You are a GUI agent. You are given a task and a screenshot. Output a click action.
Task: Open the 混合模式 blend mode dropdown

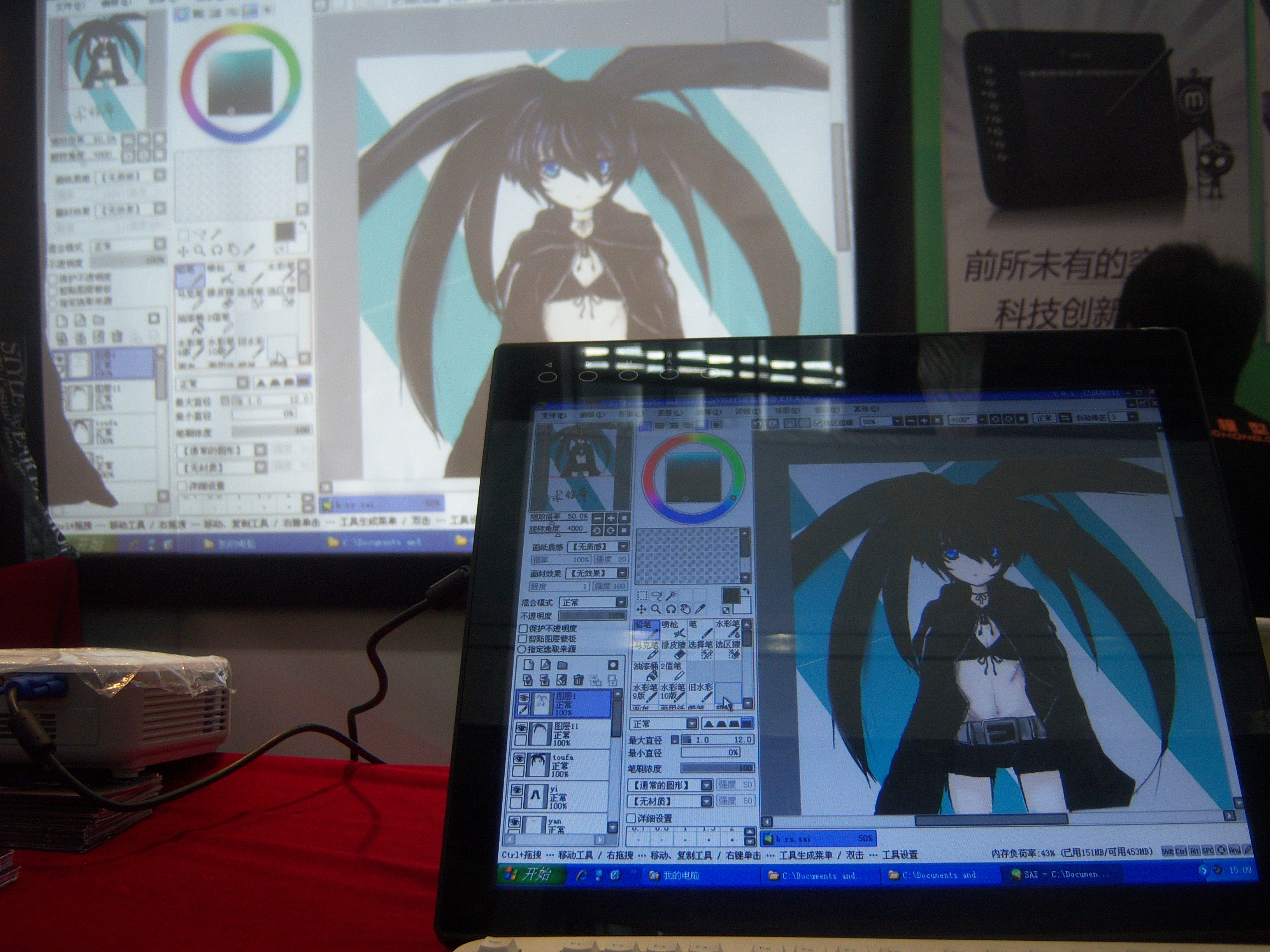tap(593, 602)
